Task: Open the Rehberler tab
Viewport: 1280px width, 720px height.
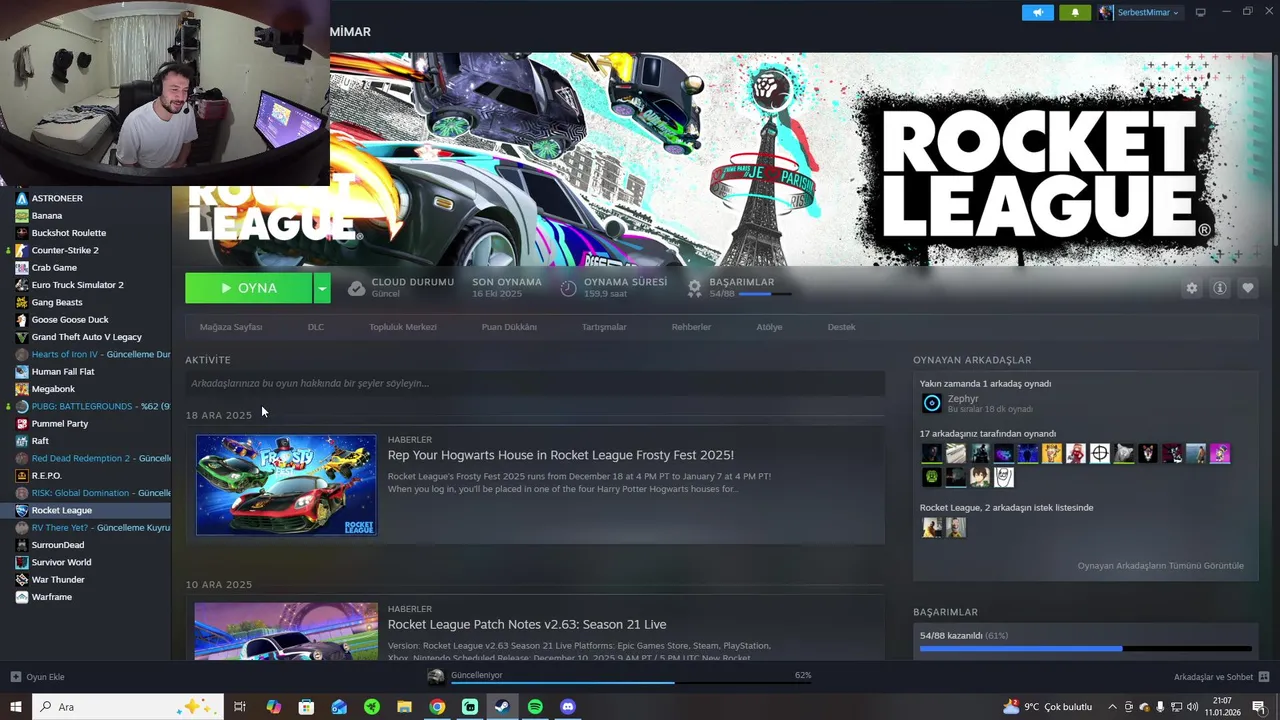Action: 691,327
